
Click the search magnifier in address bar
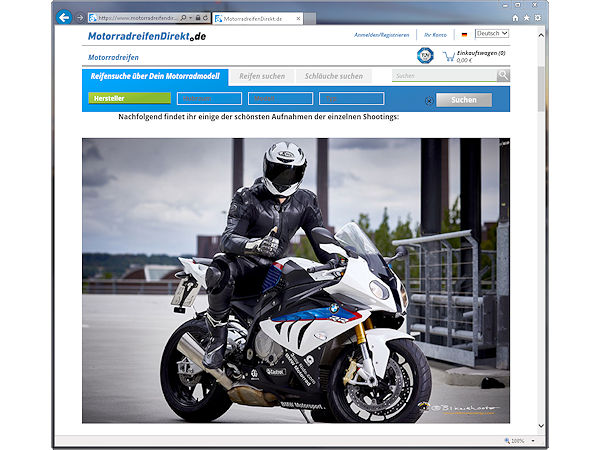pyautogui.click(x=183, y=18)
